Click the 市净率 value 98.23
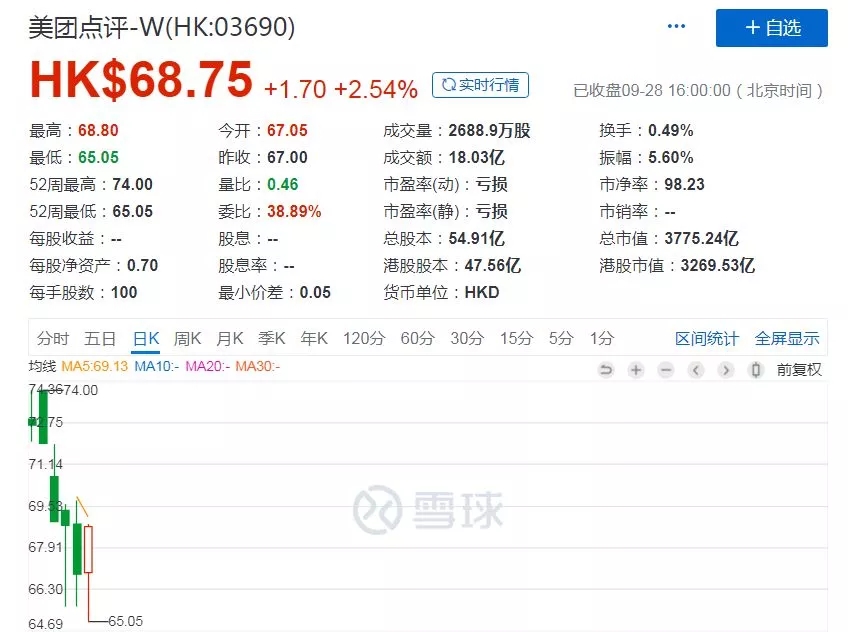This screenshot has width=848, height=632. point(685,184)
